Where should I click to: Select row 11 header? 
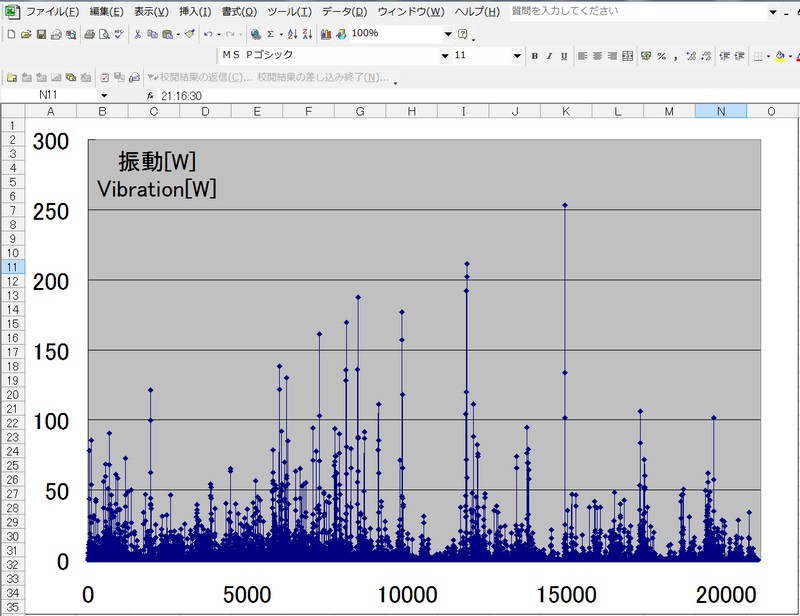(13, 267)
